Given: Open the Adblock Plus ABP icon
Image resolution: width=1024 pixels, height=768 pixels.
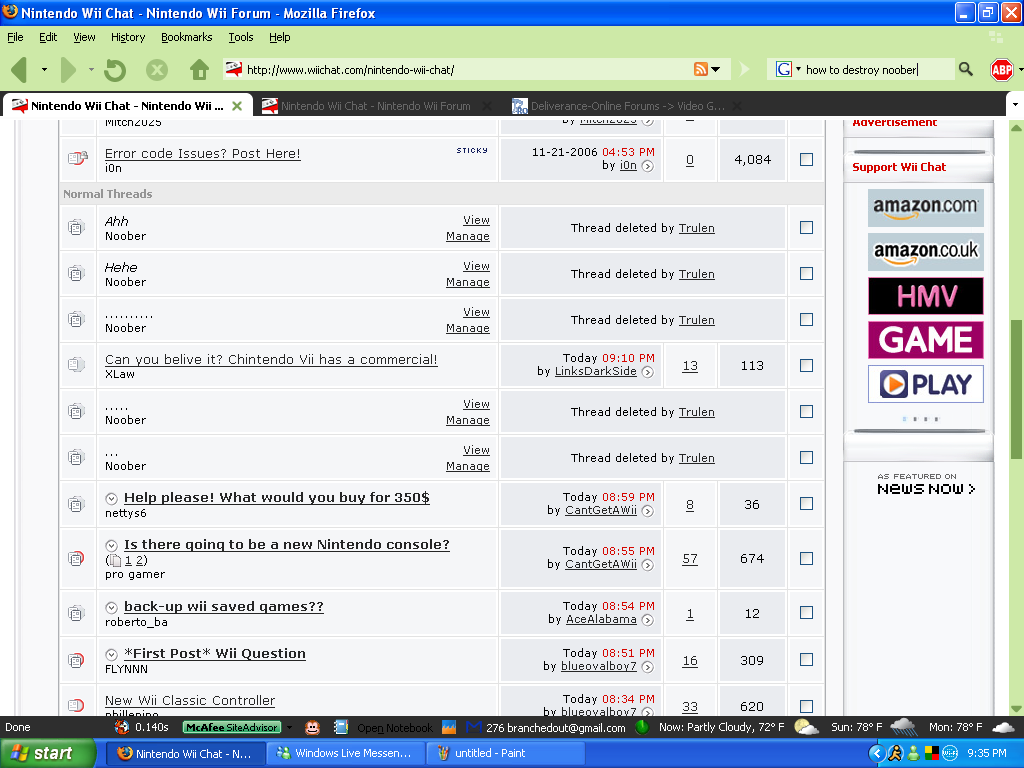Looking at the screenshot, I should pos(1001,69).
